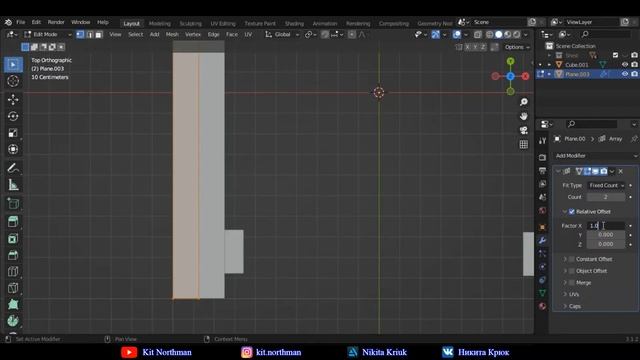640x360 pixels.
Task: Select the Knife tool
Action: pos(13,288)
